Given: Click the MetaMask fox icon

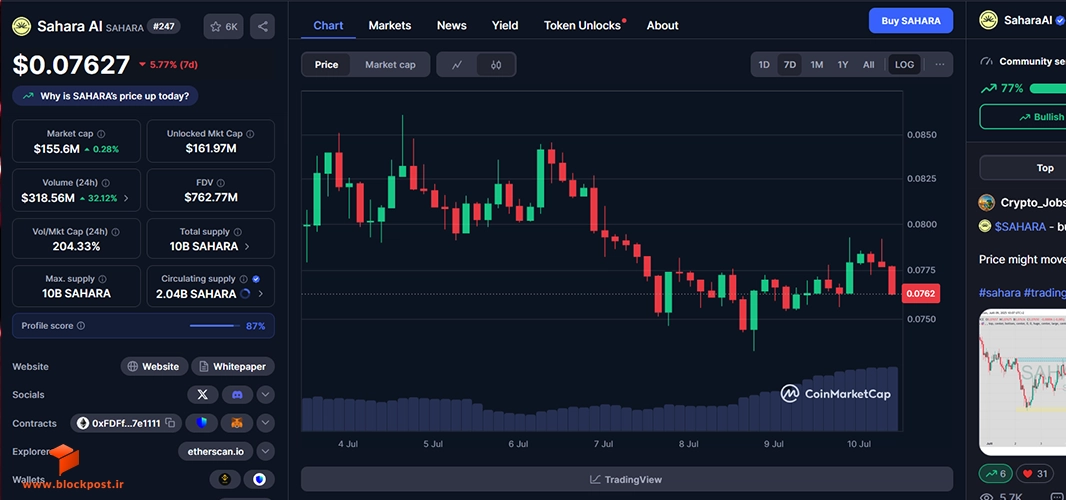Looking at the screenshot, I should [237, 423].
